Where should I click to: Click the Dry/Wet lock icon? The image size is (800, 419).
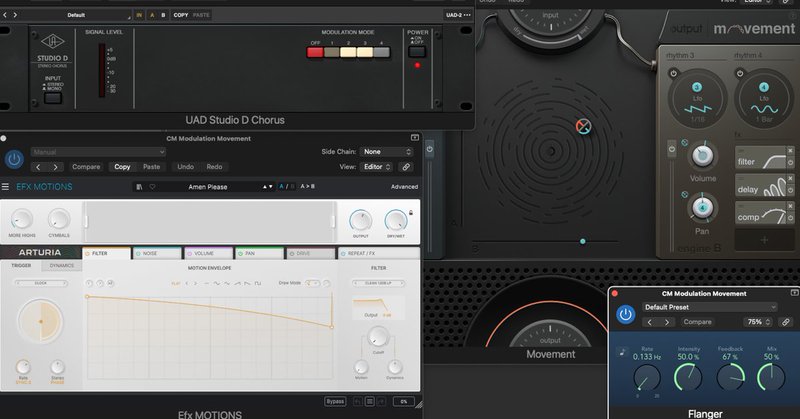pyautogui.click(x=411, y=212)
